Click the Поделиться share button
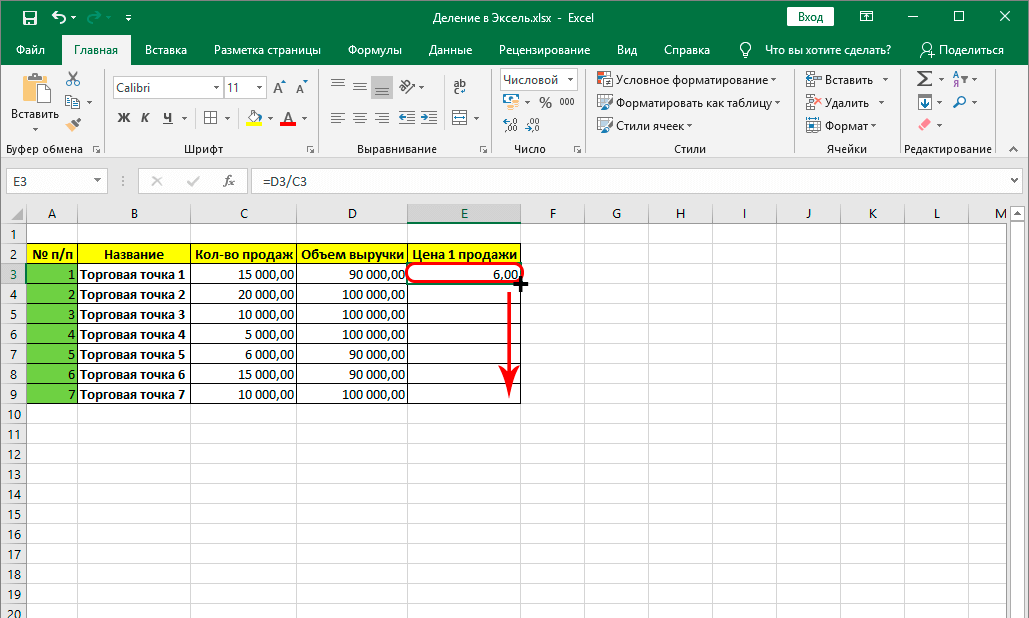Image resolution: width=1029 pixels, height=618 pixels. (x=961, y=50)
